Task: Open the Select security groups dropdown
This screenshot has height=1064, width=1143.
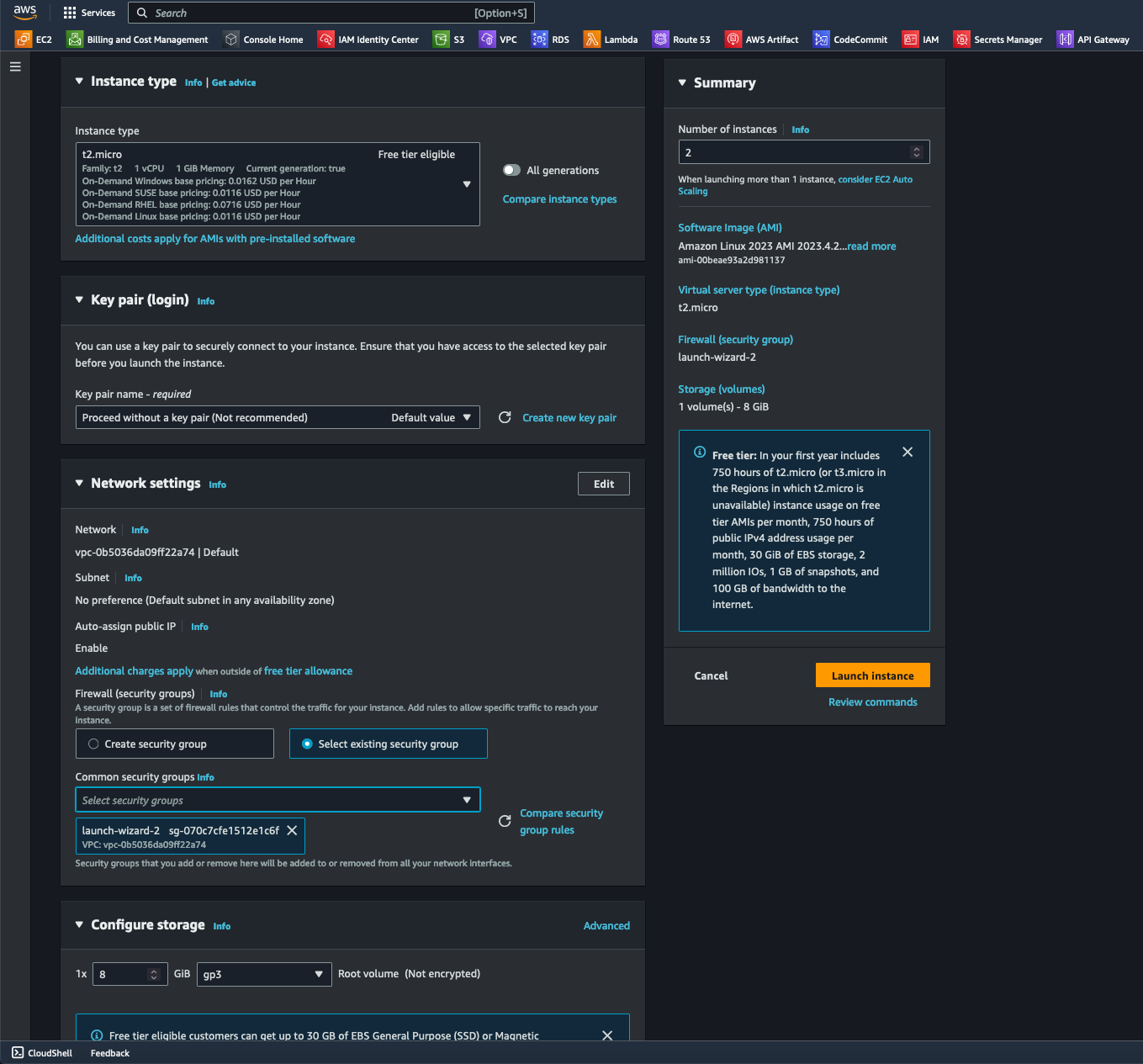Action: click(x=278, y=800)
